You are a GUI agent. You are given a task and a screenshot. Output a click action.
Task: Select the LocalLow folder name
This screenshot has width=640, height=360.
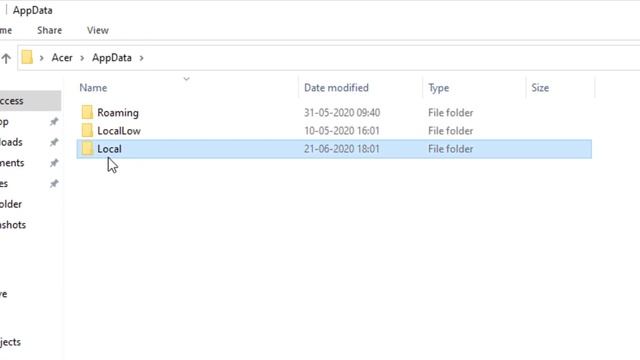(119, 131)
